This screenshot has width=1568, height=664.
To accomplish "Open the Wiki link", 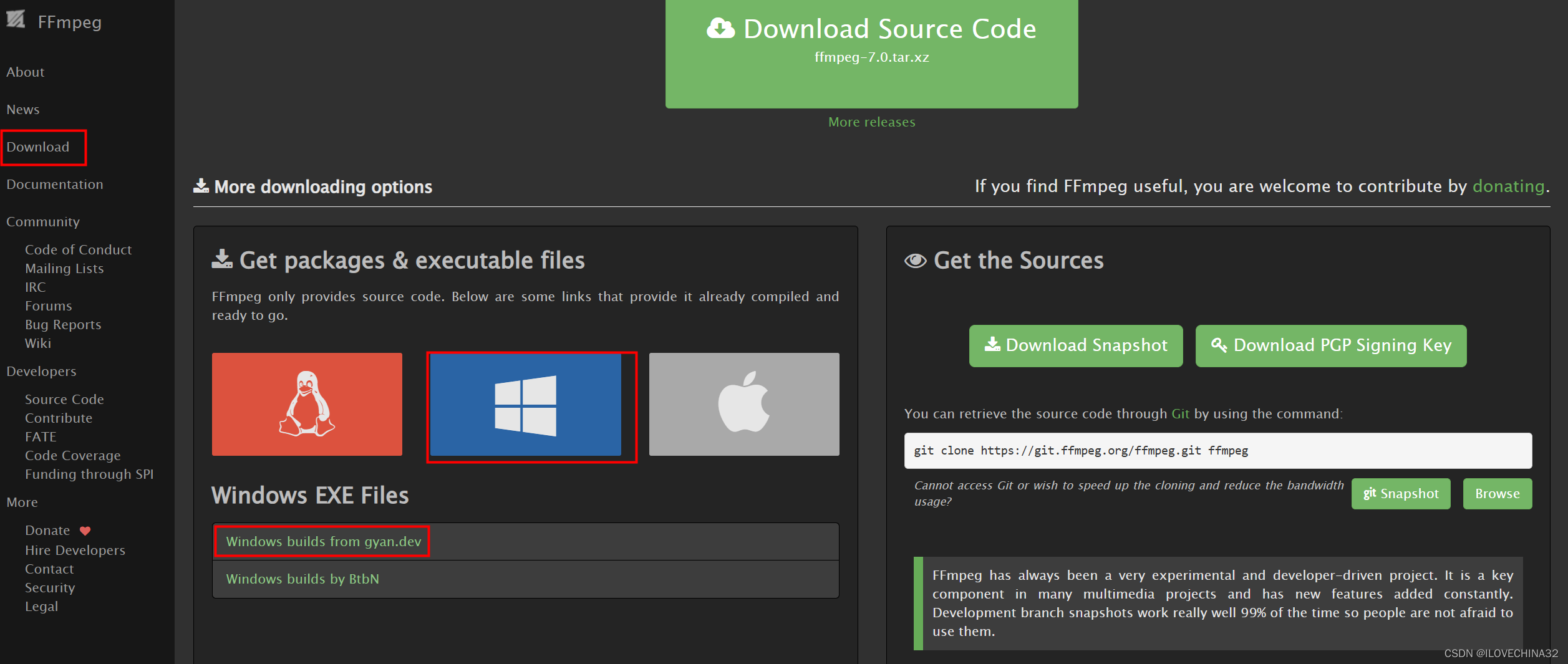I will tap(38, 344).
